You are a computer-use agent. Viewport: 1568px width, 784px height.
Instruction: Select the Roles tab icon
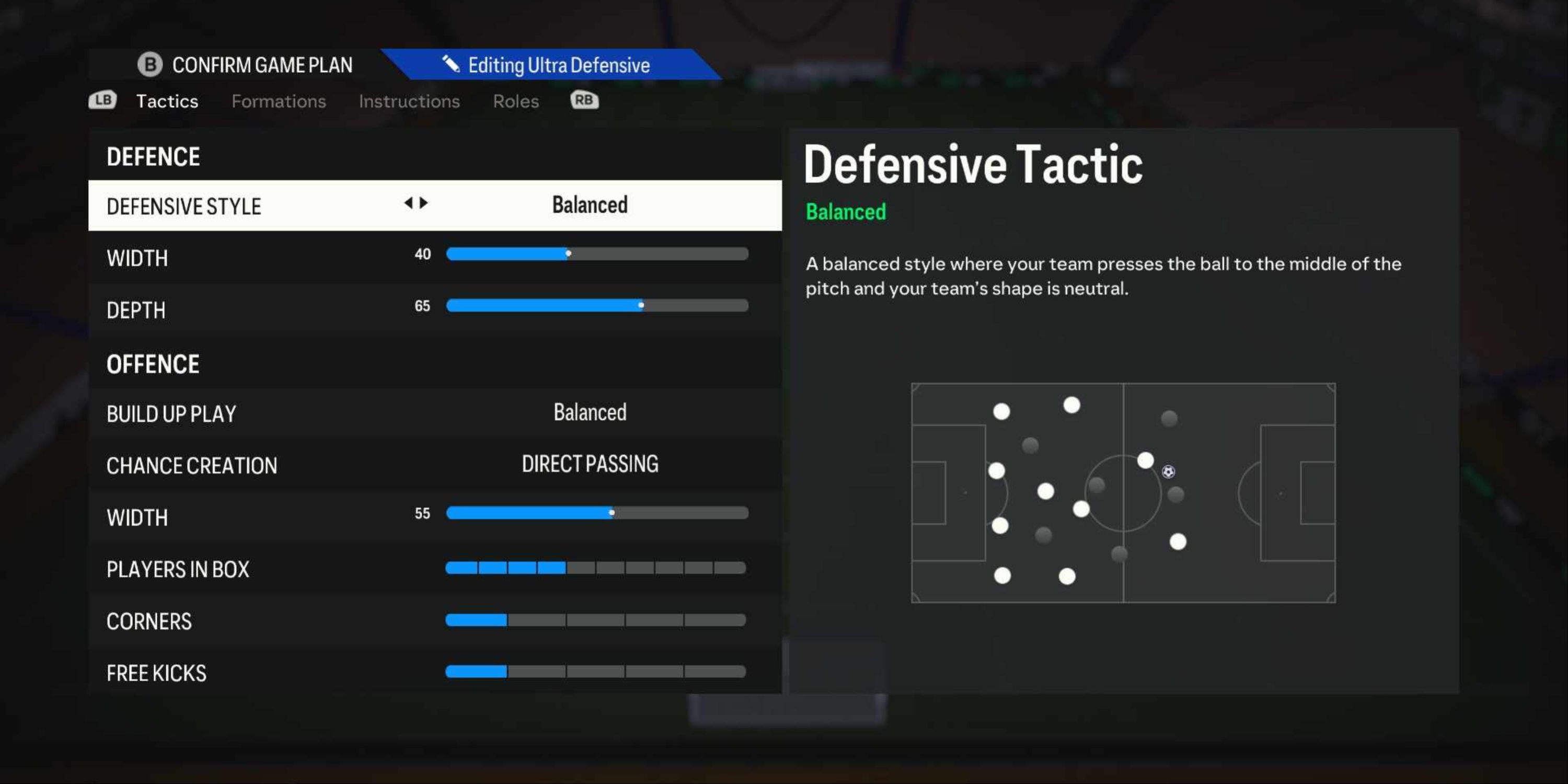pos(516,101)
